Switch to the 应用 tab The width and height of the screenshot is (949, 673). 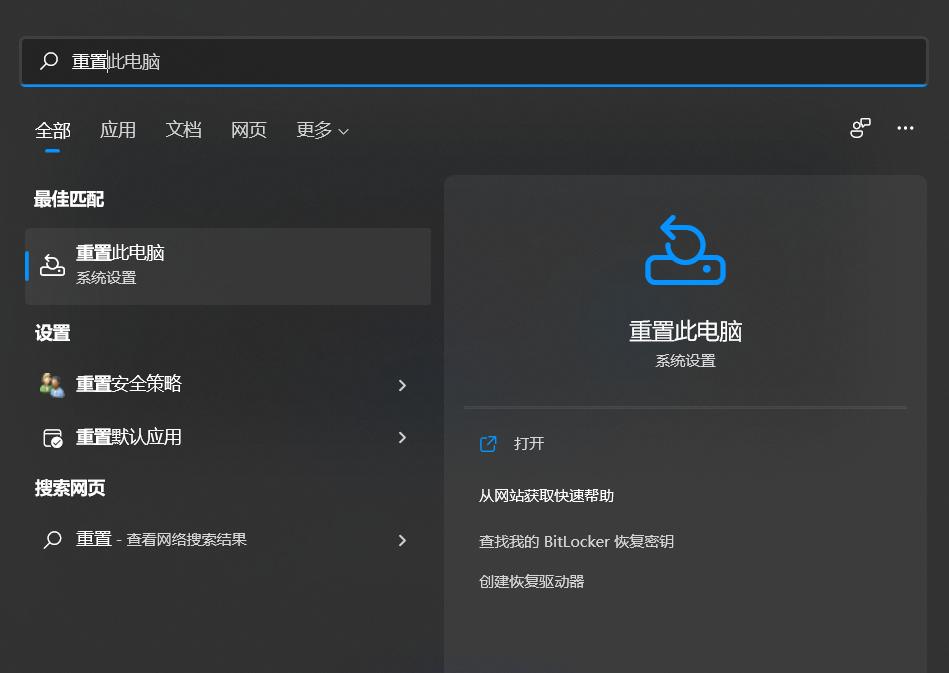[x=118, y=130]
